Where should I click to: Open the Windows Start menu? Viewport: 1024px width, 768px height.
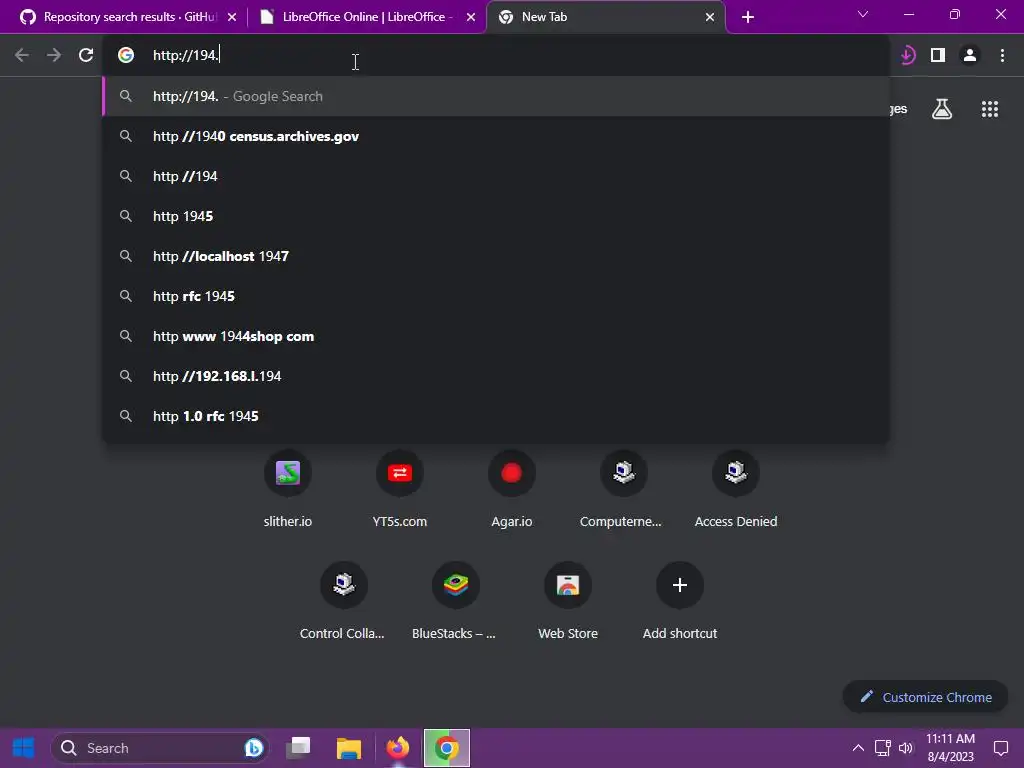coord(24,748)
